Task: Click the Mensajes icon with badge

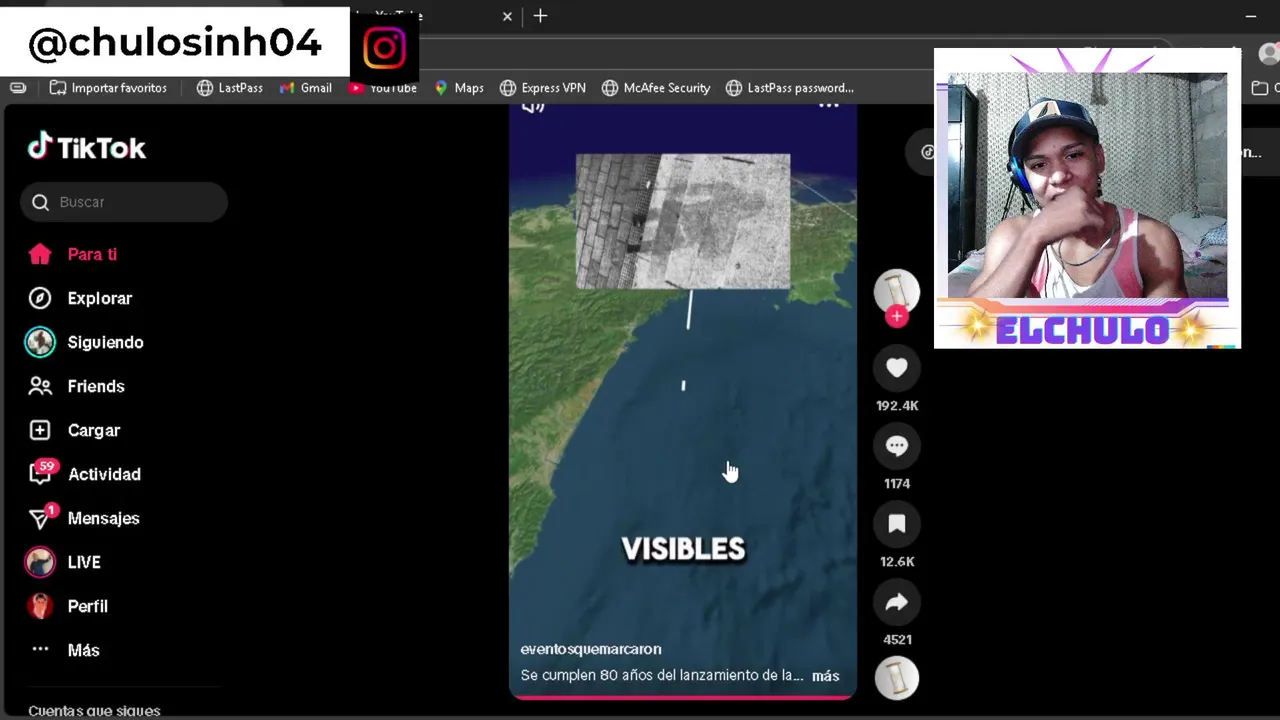Action: [x=42, y=516]
